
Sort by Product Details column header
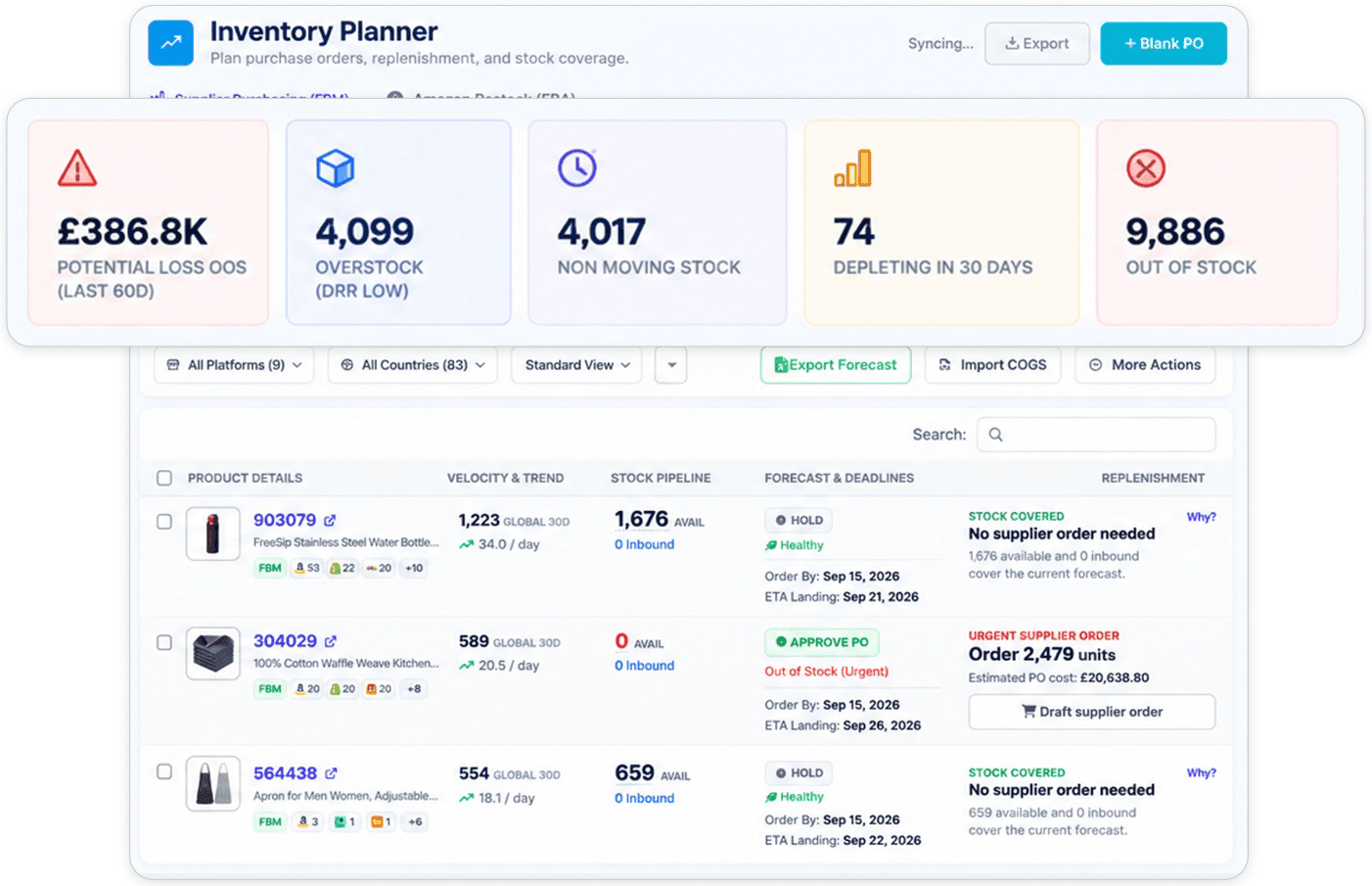click(x=245, y=478)
